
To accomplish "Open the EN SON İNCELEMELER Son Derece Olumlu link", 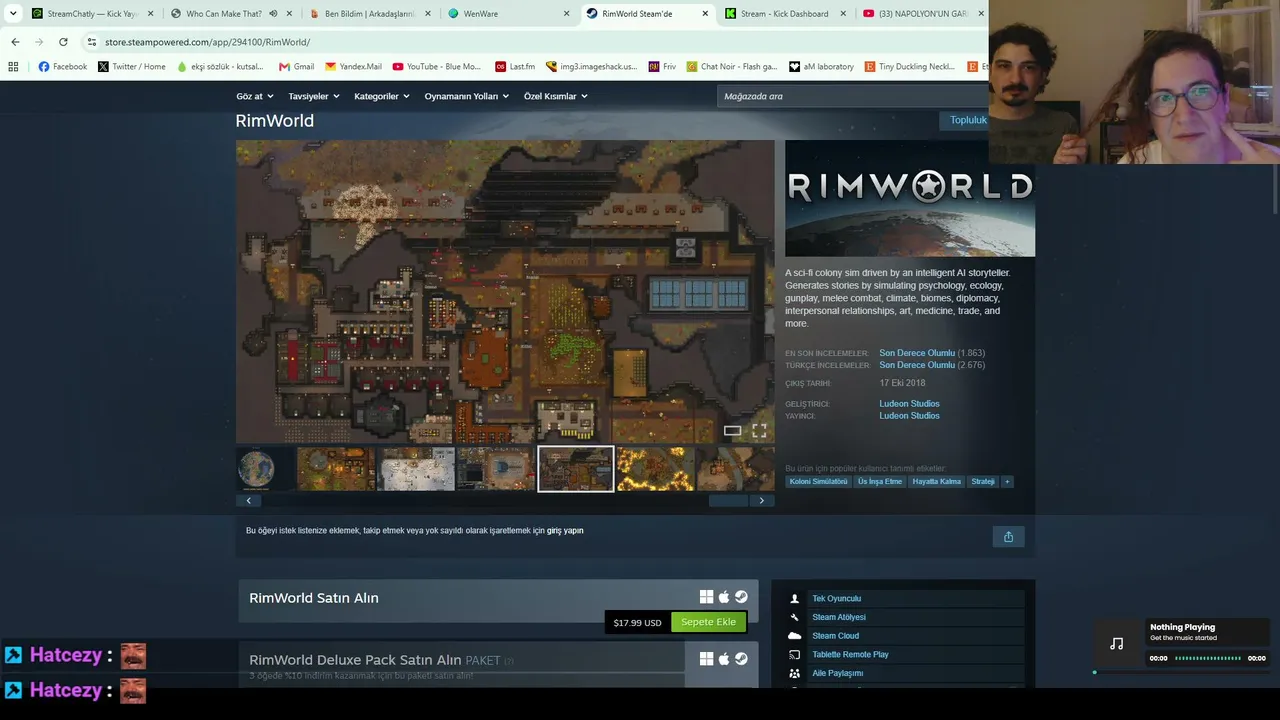I will (x=917, y=353).
